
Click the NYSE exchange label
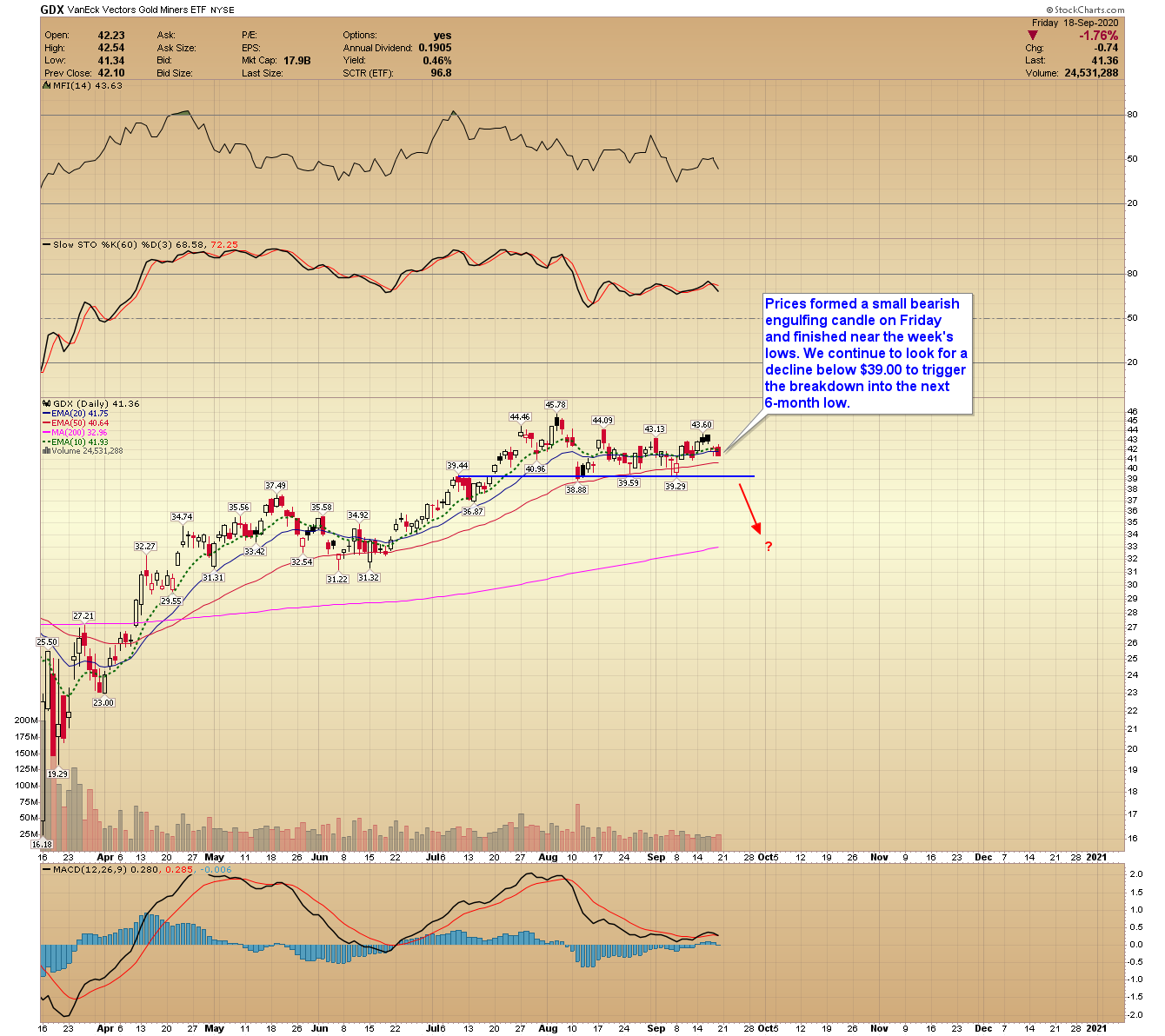223,10
